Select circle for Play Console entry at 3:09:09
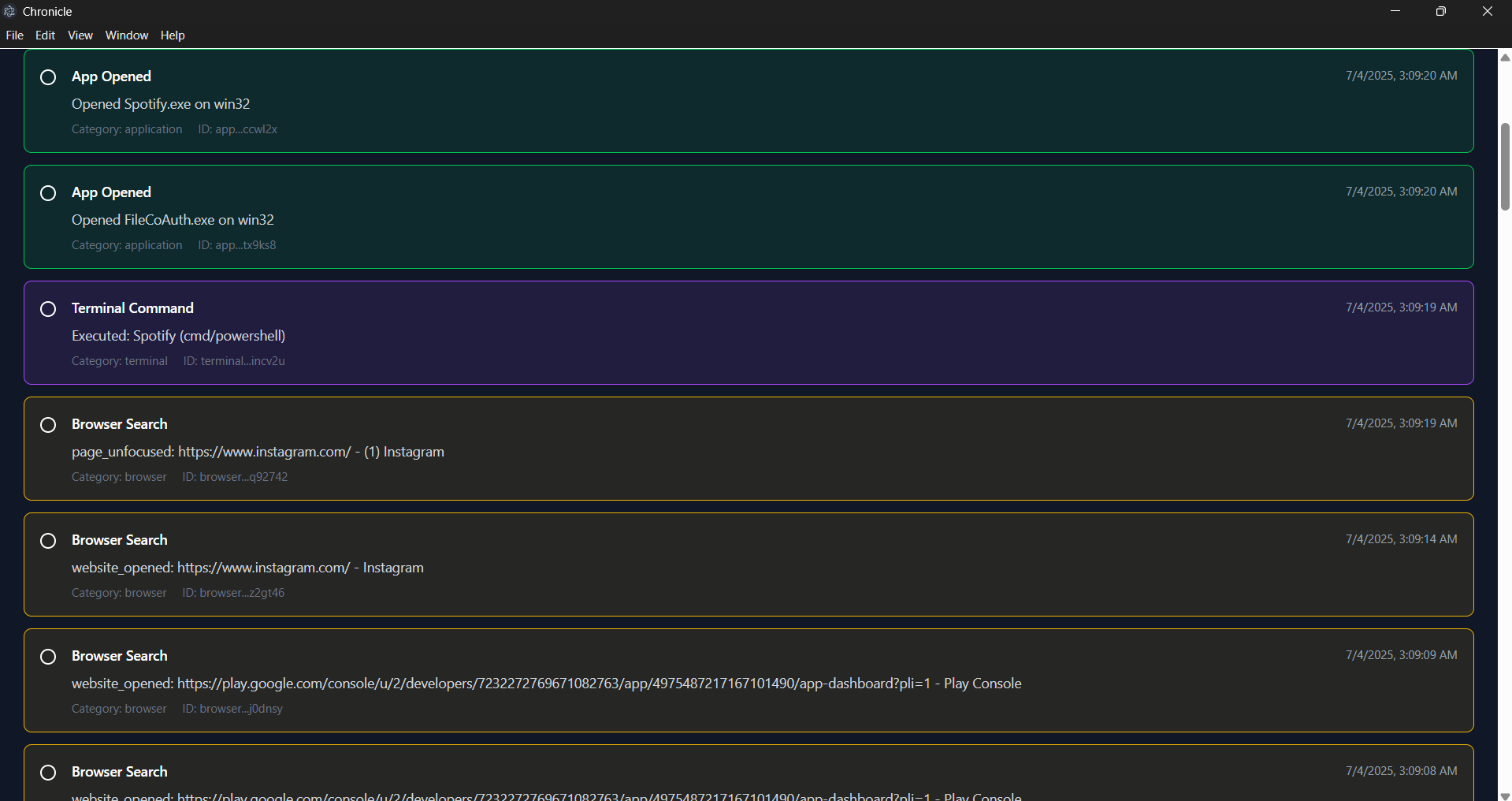Image resolution: width=1512 pixels, height=801 pixels. (48, 657)
